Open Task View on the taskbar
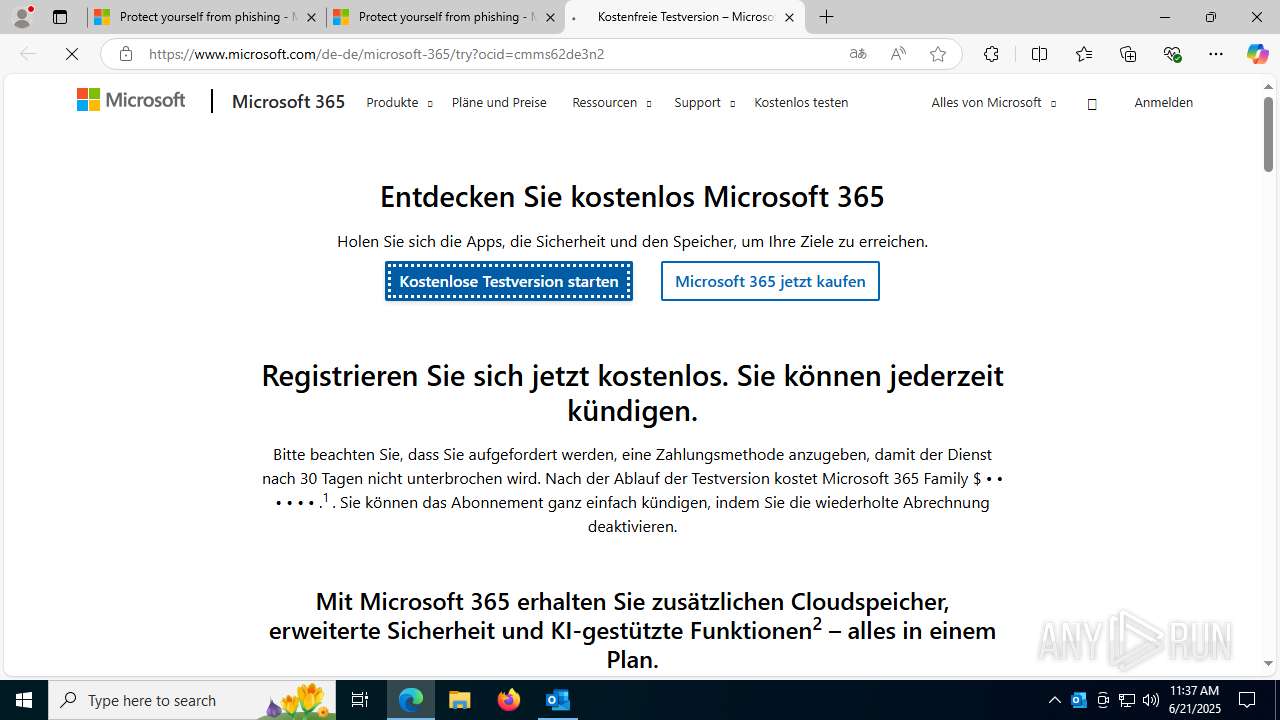The height and width of the screenshot is (720, 1280). tap(360, 700)
